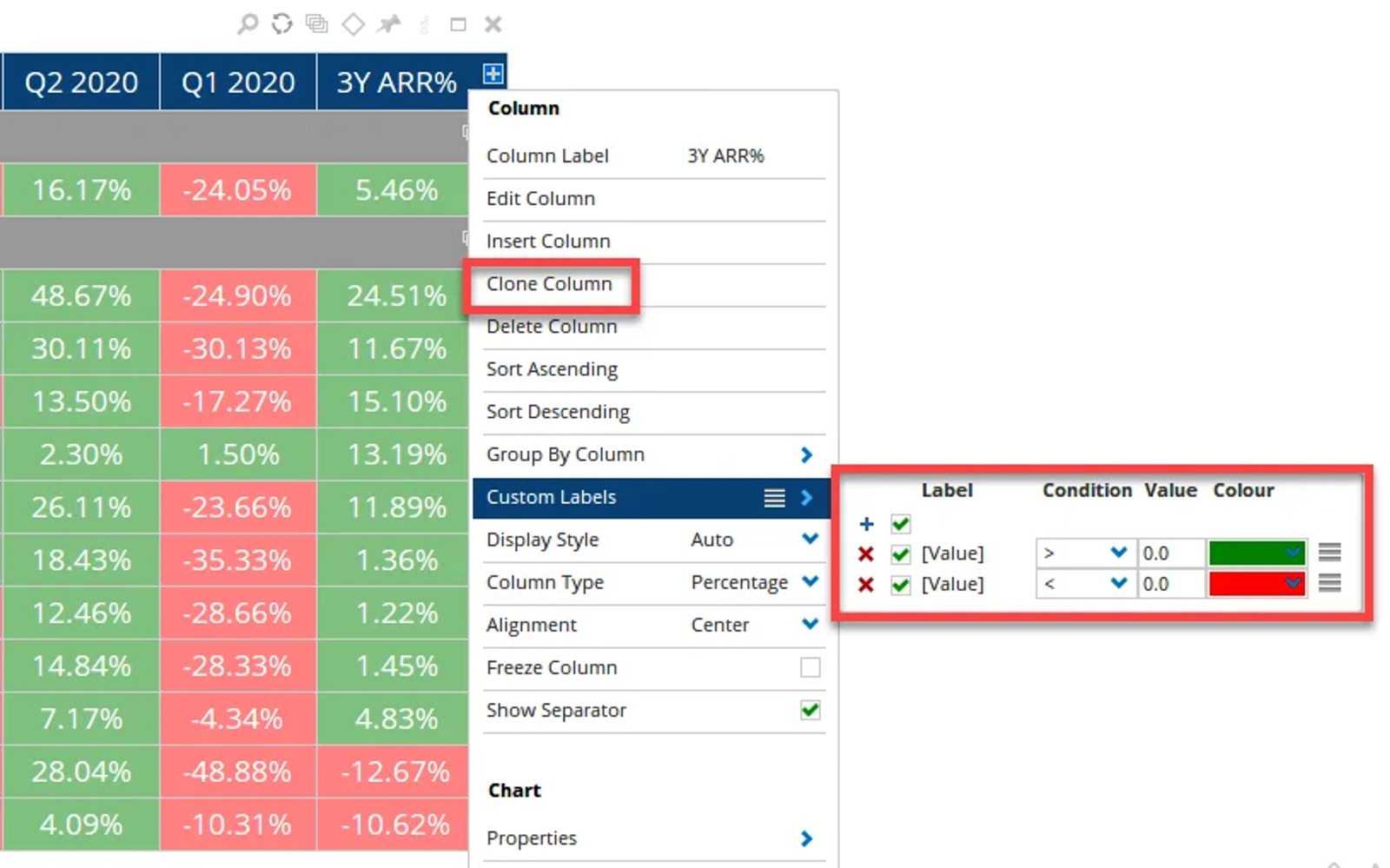Expand the Custom Labels submenu arrow

[806, 497]
